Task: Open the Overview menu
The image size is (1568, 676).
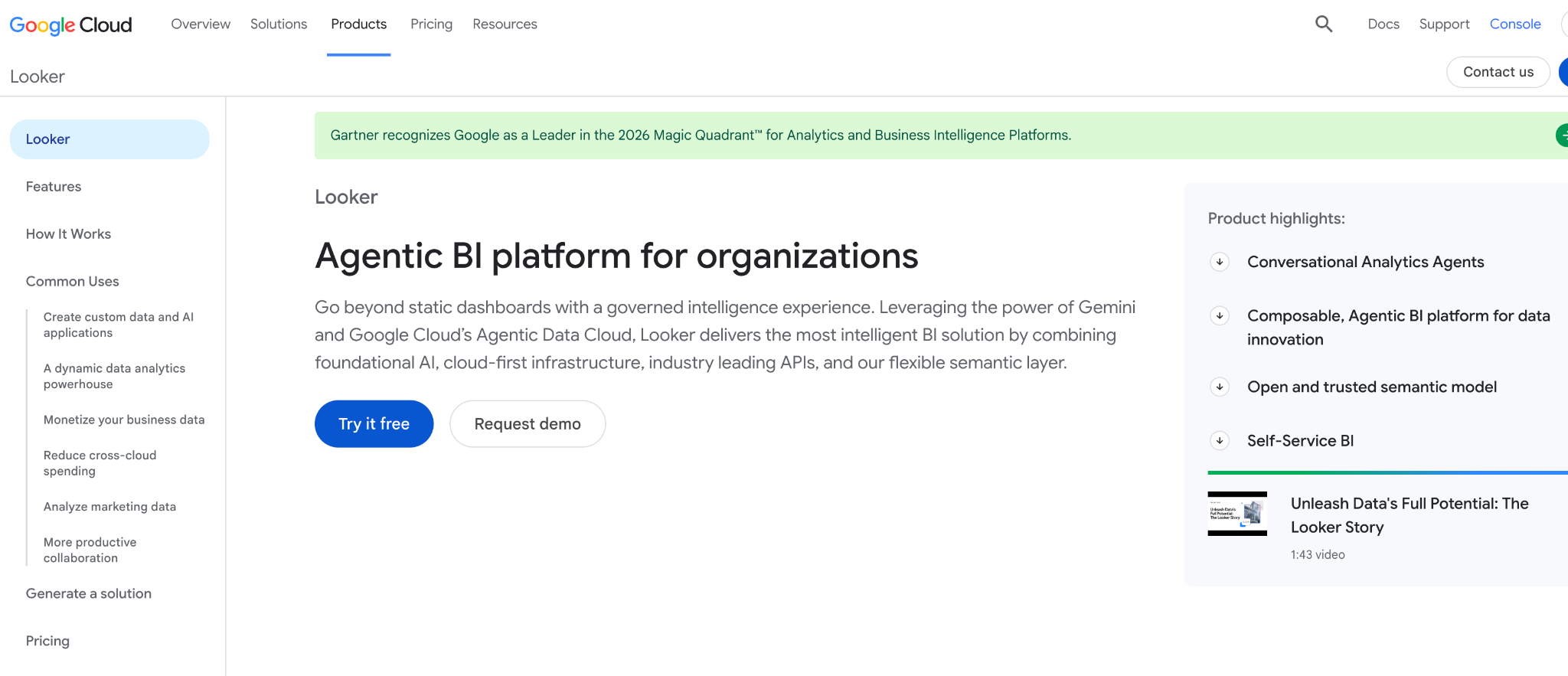Action: pos(201,24)
